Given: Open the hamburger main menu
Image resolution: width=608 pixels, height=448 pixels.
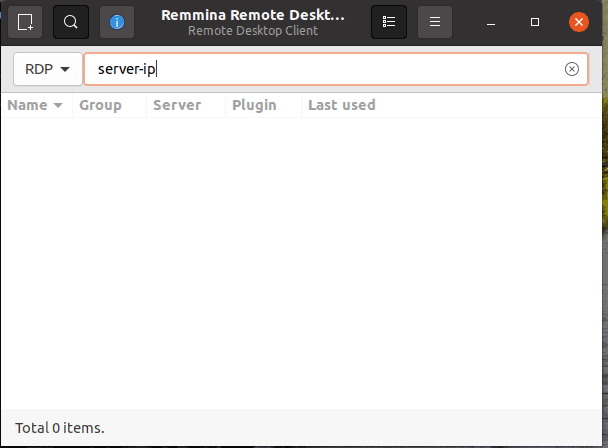Looking at the screenshot, I should [x=435, y=22].
